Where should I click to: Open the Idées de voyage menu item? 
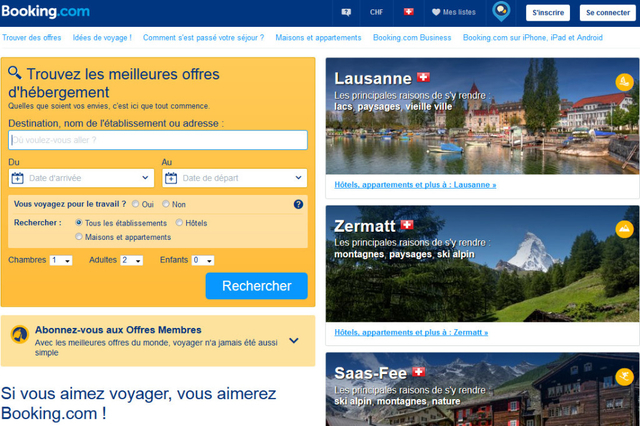pyautogui.click(x=102, y=38)
